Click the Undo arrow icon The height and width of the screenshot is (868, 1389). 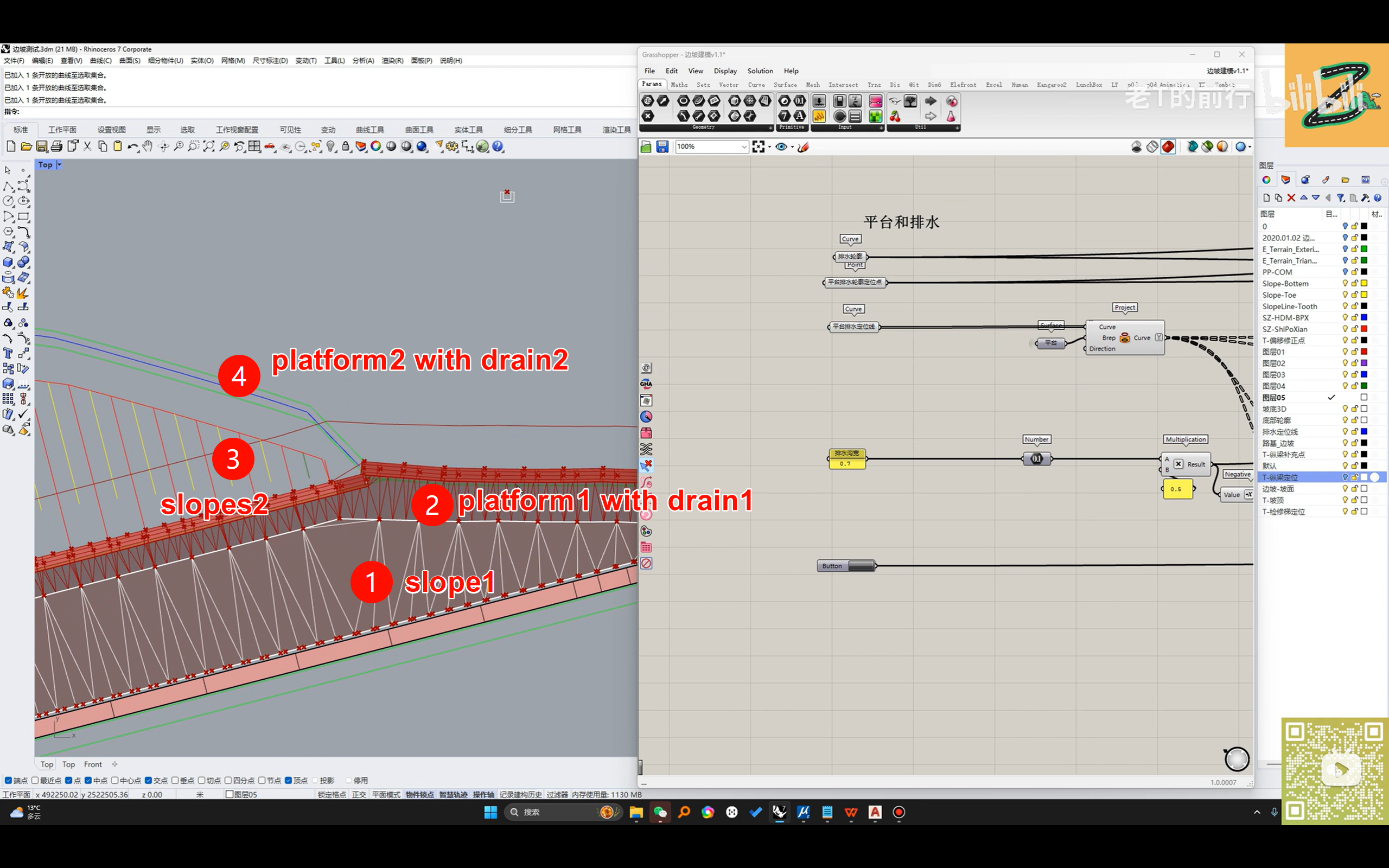pos(132,146)
